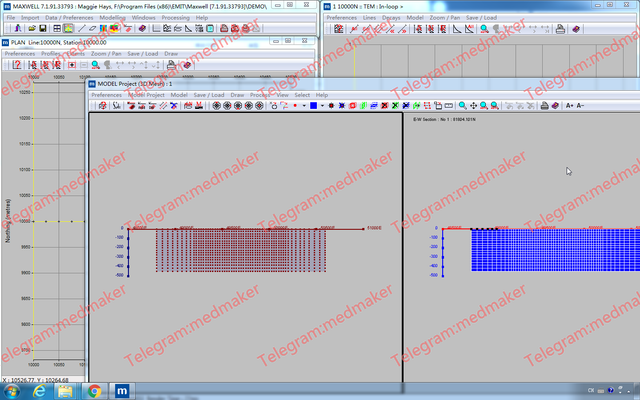Image resolution: width=640 pixels, height=400 pixels.
Task: Click the green parallel plates icon in MODEL toolbar
Action: [x=364, y=106]
